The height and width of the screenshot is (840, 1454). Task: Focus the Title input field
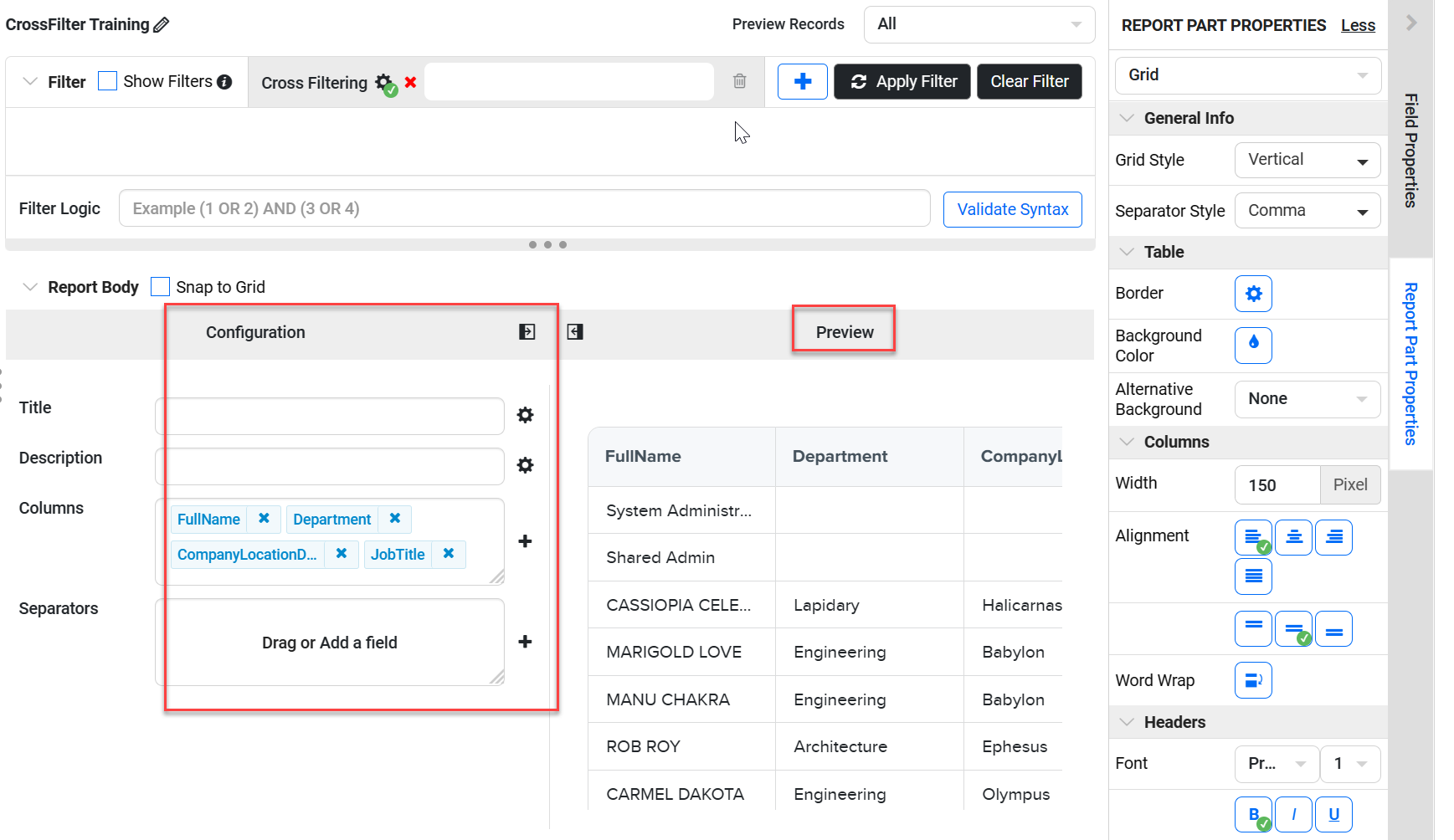coord(330,416)
